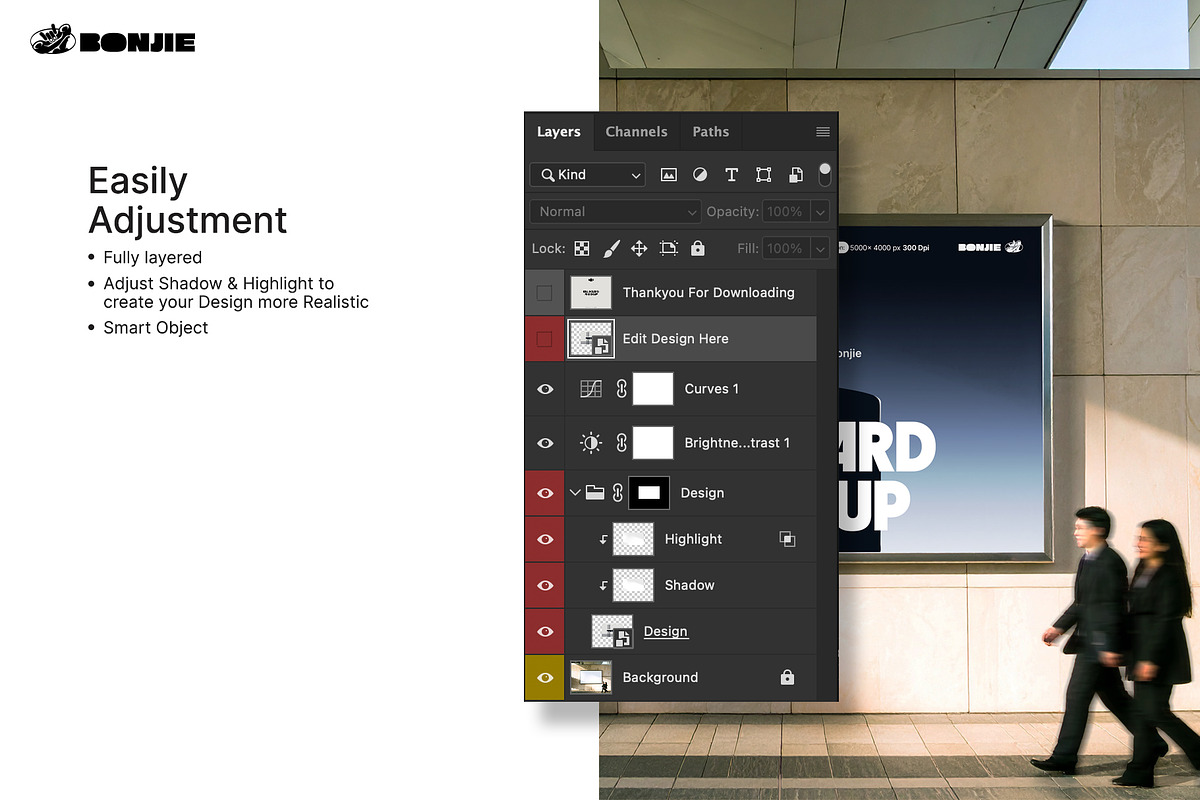Filter for type layers icon

731,175
